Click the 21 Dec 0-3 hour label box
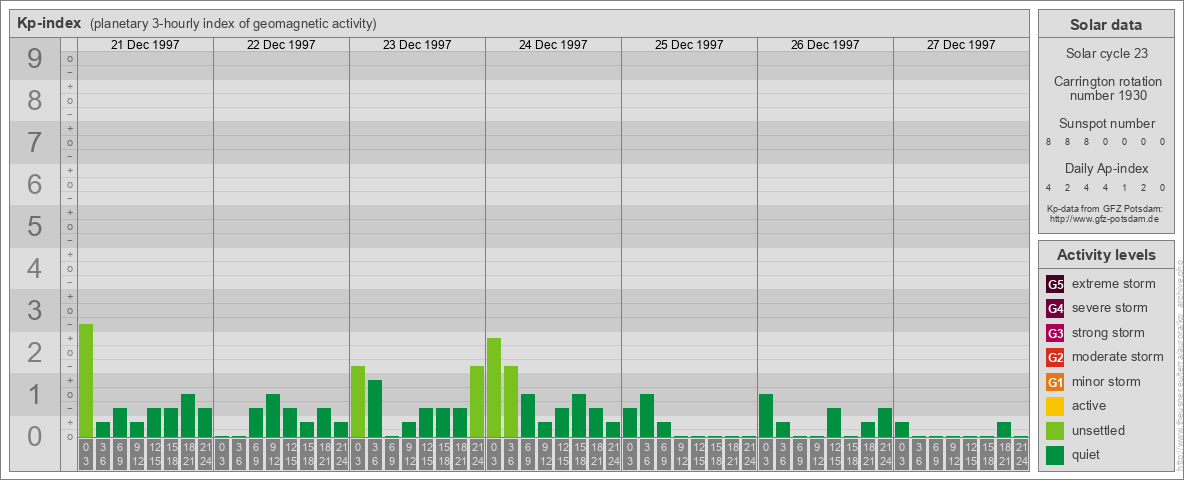This screenshot has height=480, width=1184. [x=86, y=455]
